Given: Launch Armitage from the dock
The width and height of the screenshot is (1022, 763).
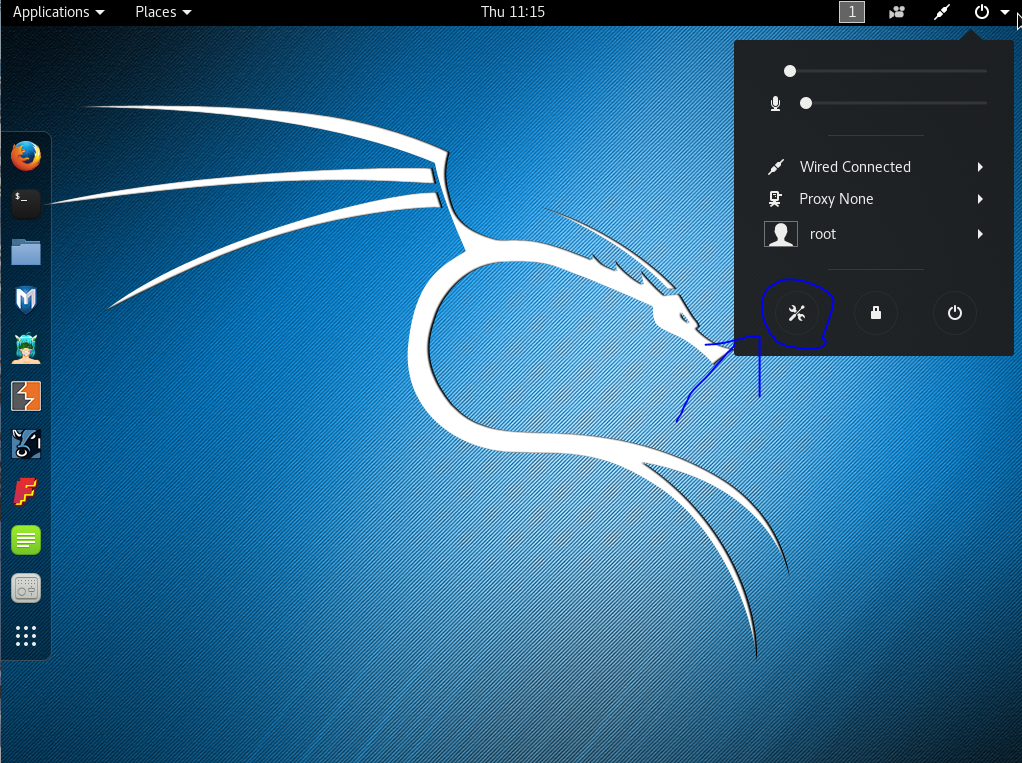Looking at the screenshot, I should 26,348.
